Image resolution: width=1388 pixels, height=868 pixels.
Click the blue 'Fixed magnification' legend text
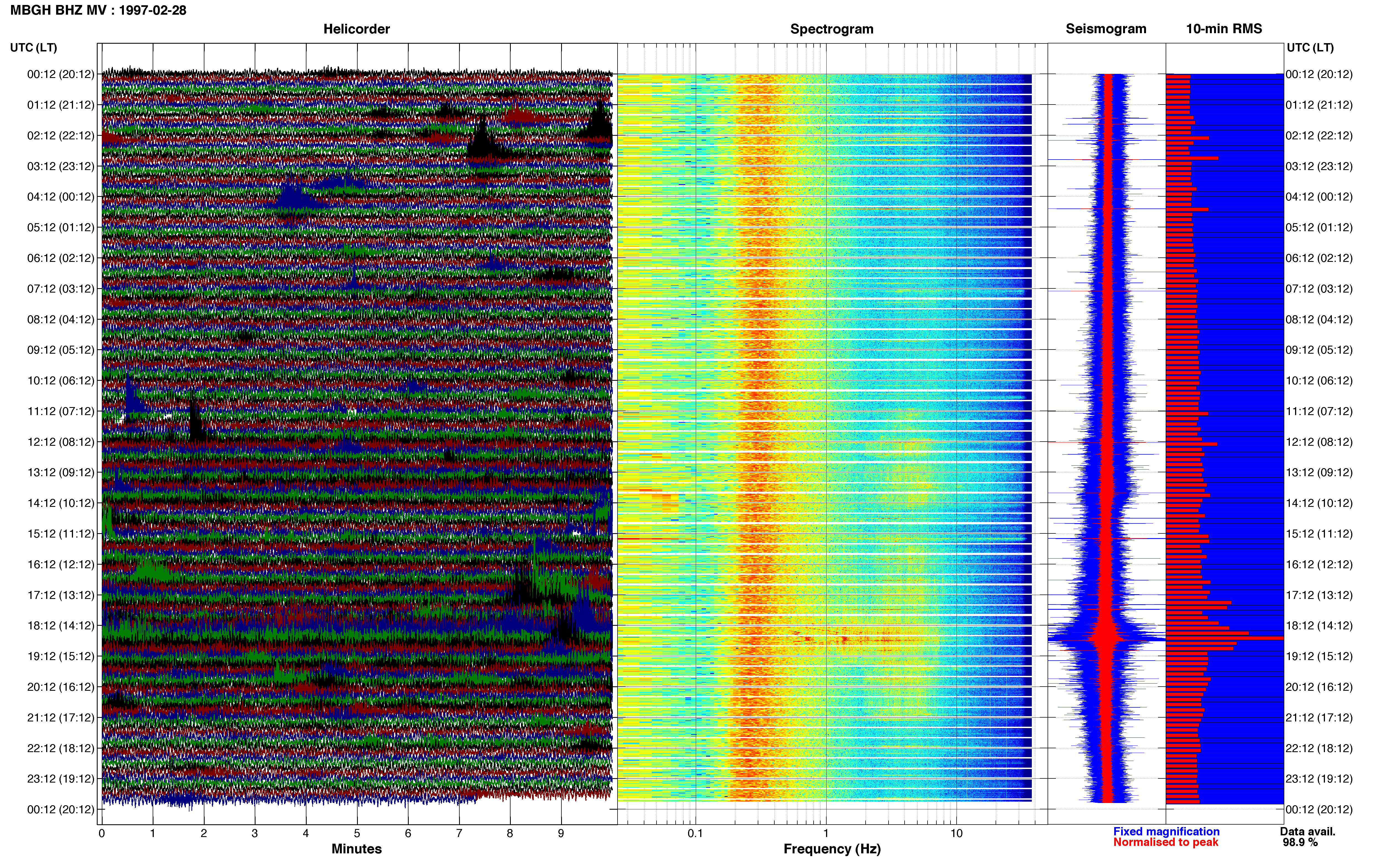click(1166, 832)
